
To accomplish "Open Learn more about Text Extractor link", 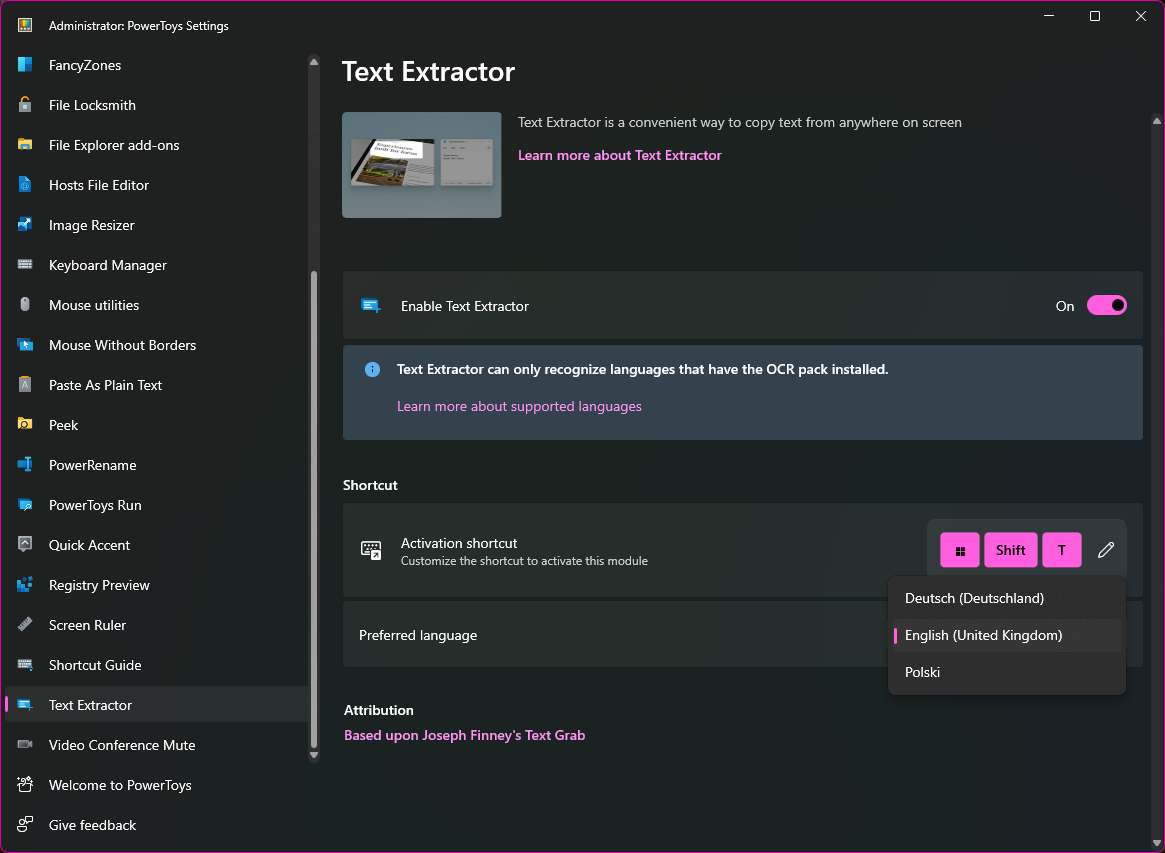I will [620, 155].
